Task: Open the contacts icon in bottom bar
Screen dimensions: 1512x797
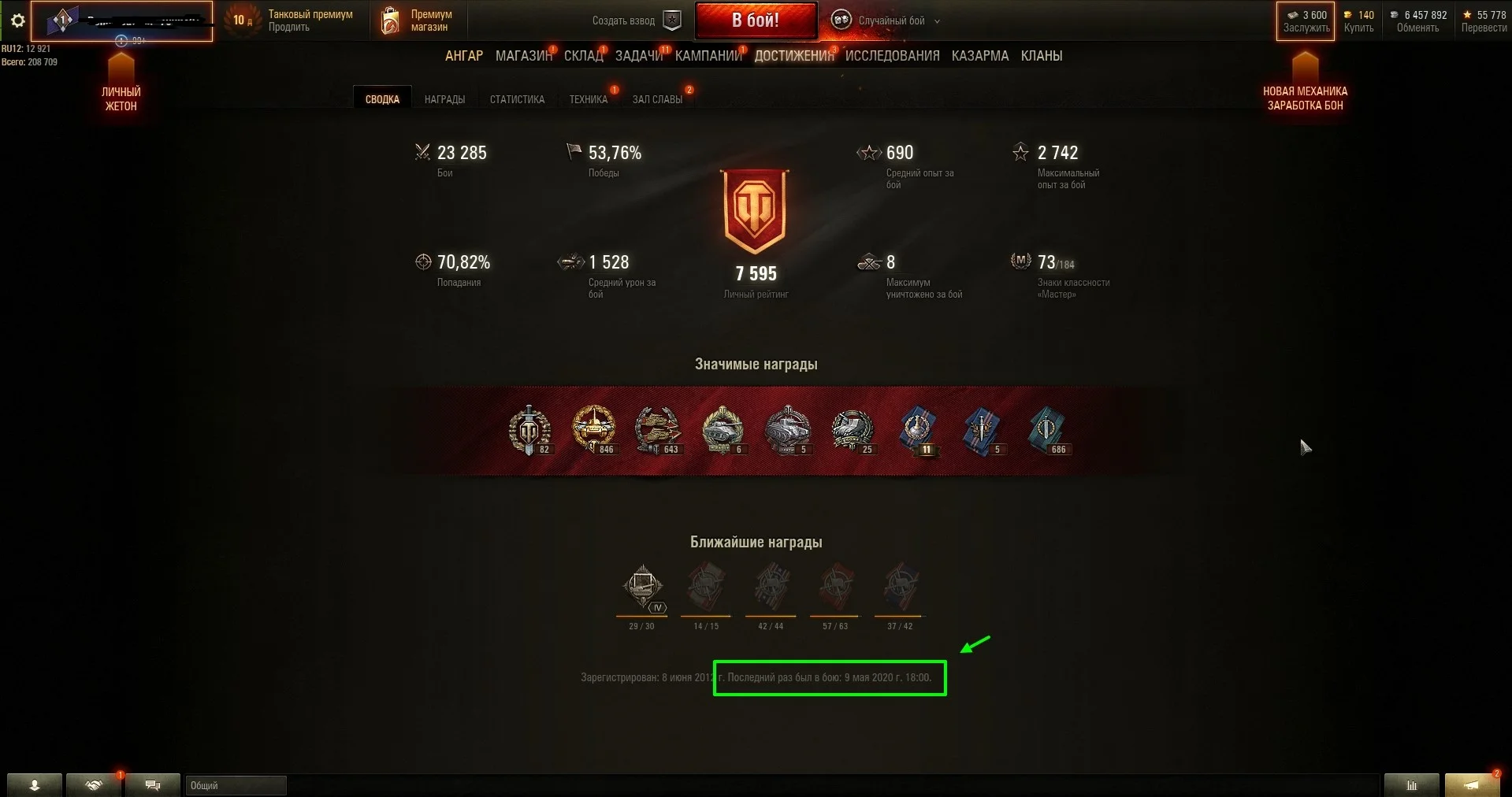Action: coord(35,785)
